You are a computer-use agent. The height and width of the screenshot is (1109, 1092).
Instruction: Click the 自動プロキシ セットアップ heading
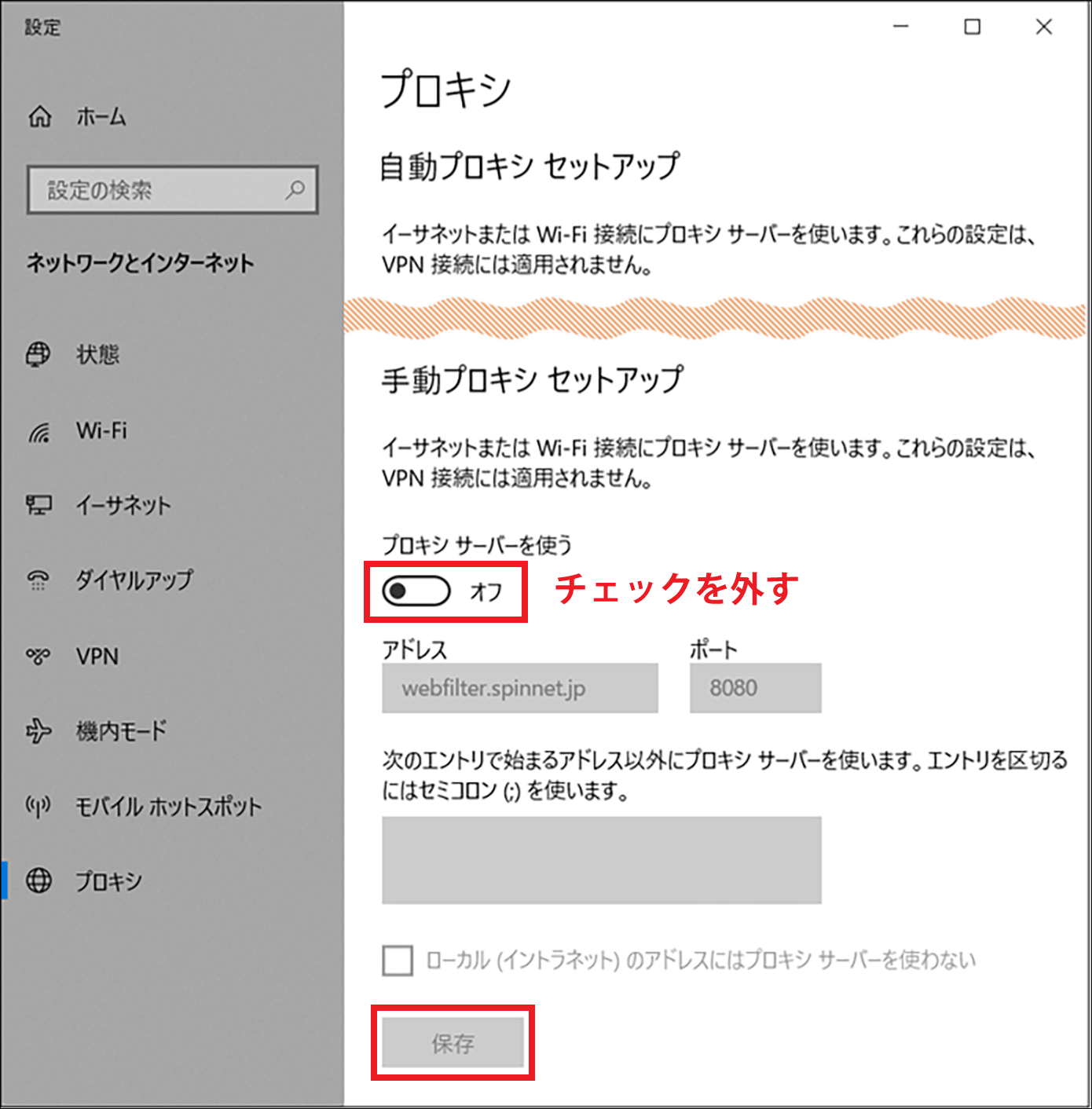[x=530, y=167]
